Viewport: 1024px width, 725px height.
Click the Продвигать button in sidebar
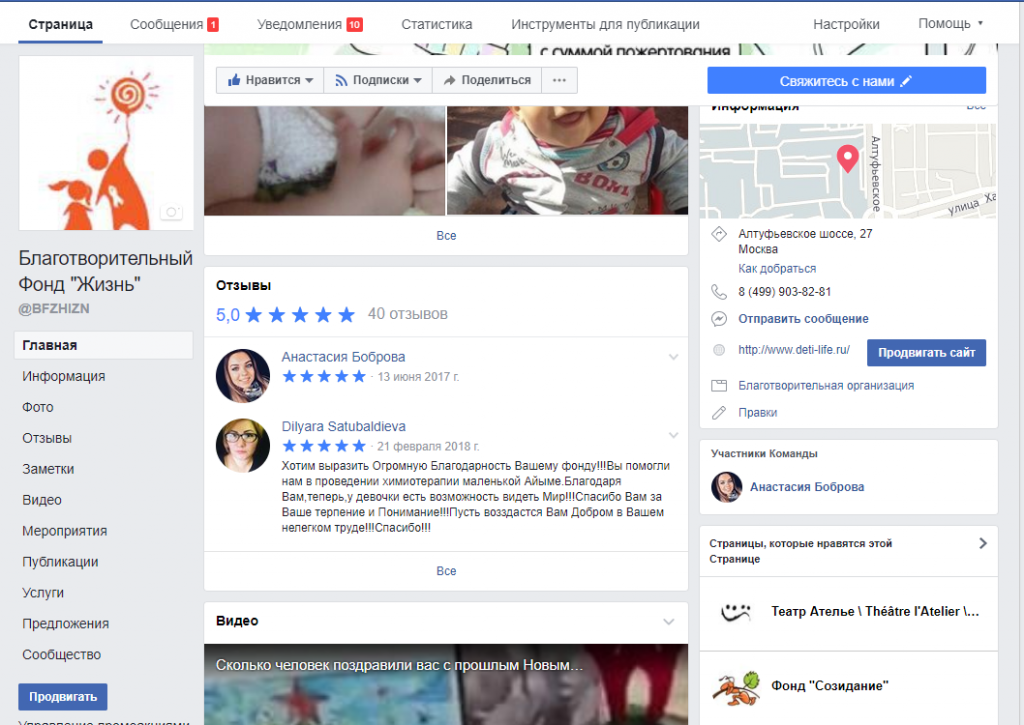click(x=63, y=697)
